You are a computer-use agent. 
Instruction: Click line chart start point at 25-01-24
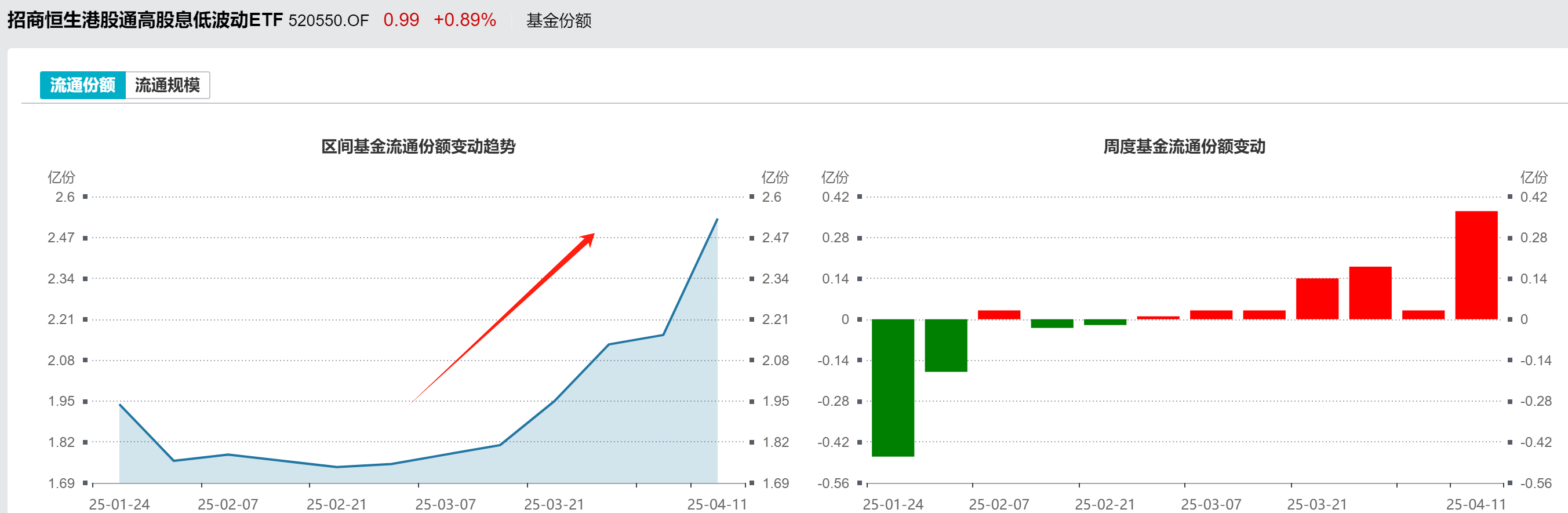[x=120, y=405]
